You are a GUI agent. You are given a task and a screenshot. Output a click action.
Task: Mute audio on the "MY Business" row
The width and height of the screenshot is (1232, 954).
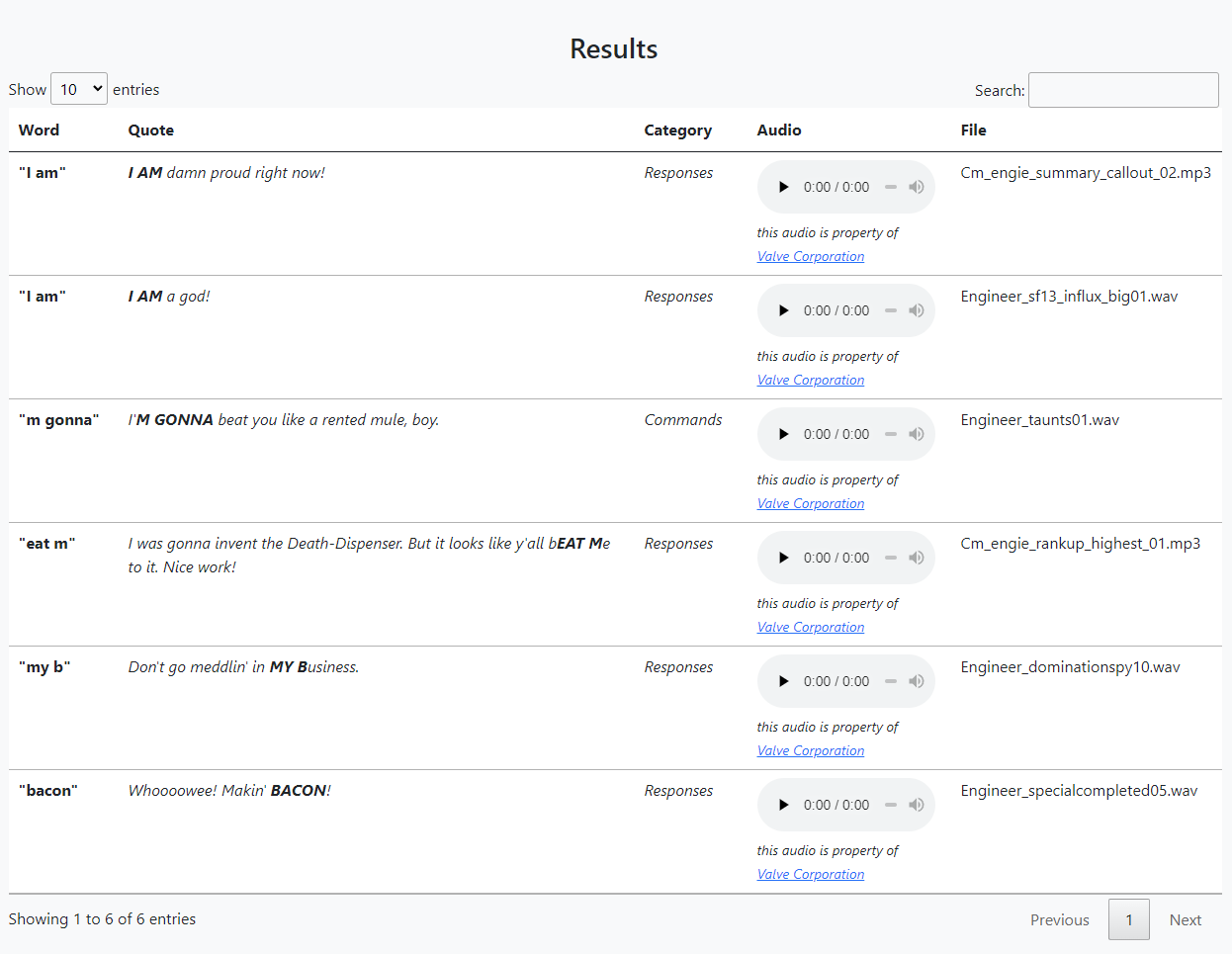coord(917,681)
